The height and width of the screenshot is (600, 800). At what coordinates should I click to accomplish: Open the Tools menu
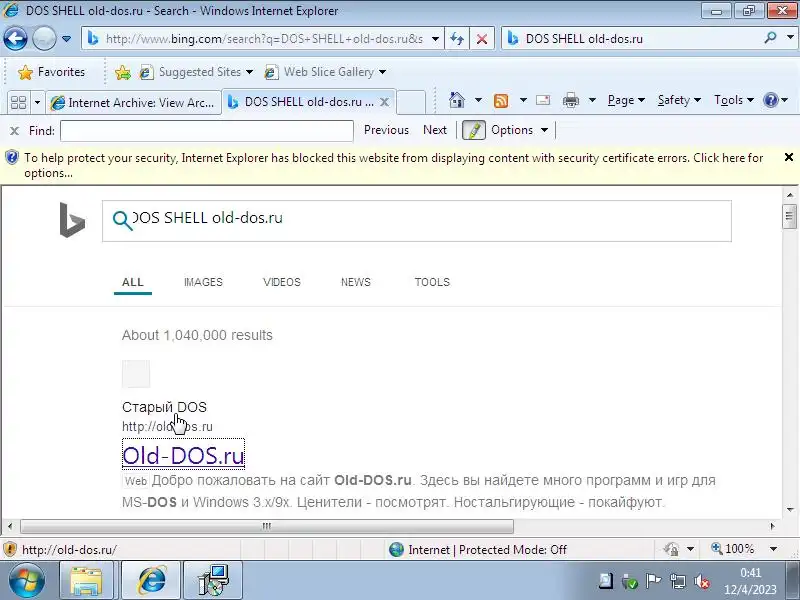[734, 100]
